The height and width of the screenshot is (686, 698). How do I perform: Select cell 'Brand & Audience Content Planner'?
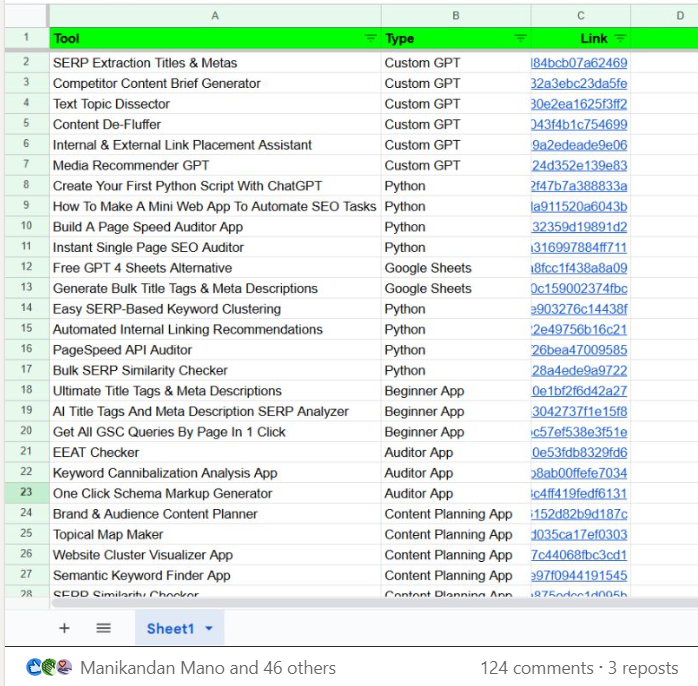point(215,514)
